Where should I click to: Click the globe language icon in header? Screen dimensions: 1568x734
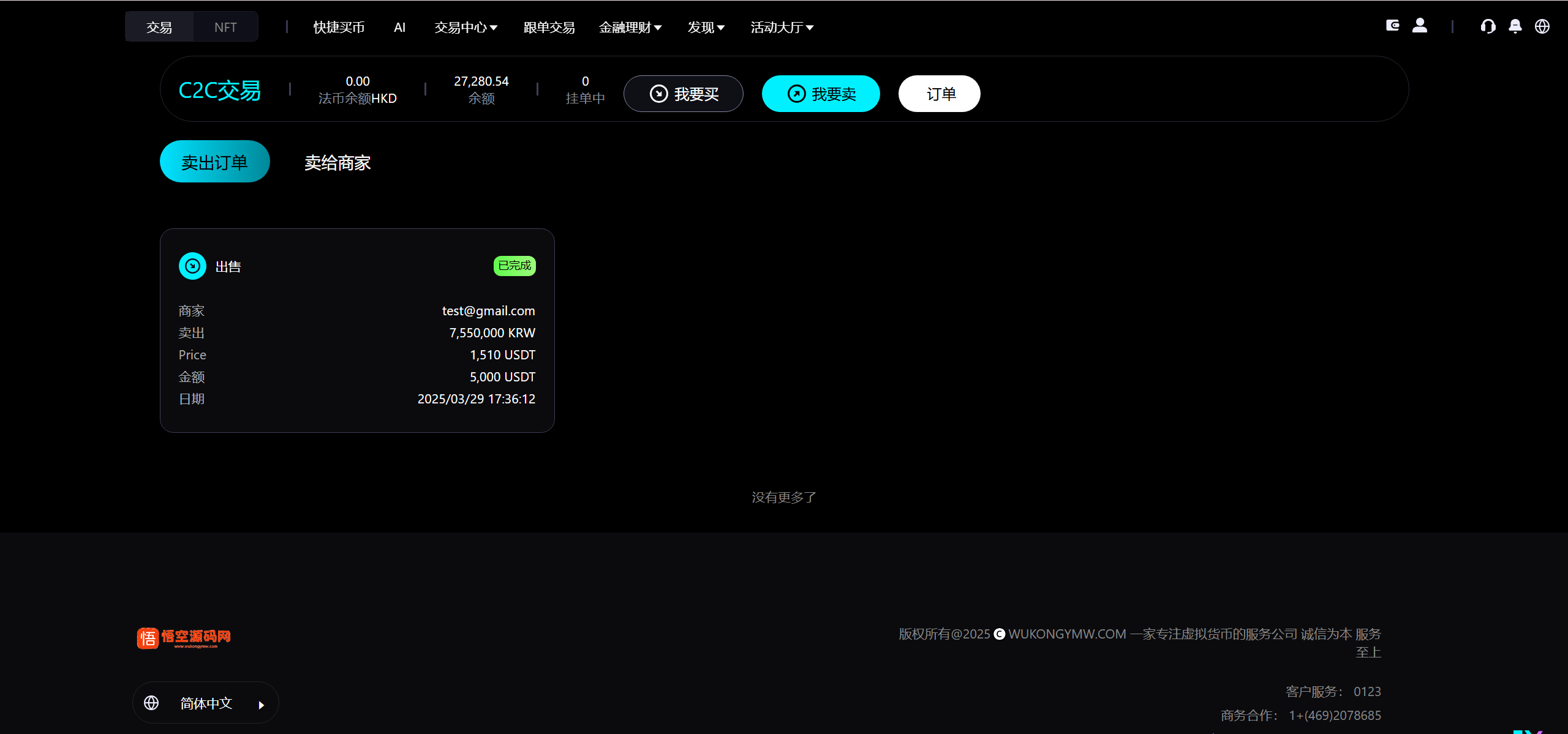(x=1542, y=26)
